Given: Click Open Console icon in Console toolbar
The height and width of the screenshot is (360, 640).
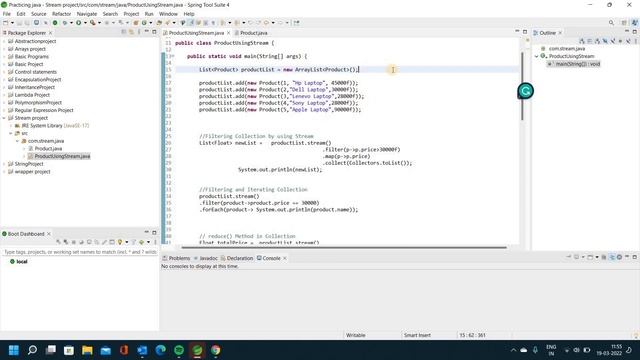Looking at the screenshot, I should pyautogui.click(x=590, y=257).
